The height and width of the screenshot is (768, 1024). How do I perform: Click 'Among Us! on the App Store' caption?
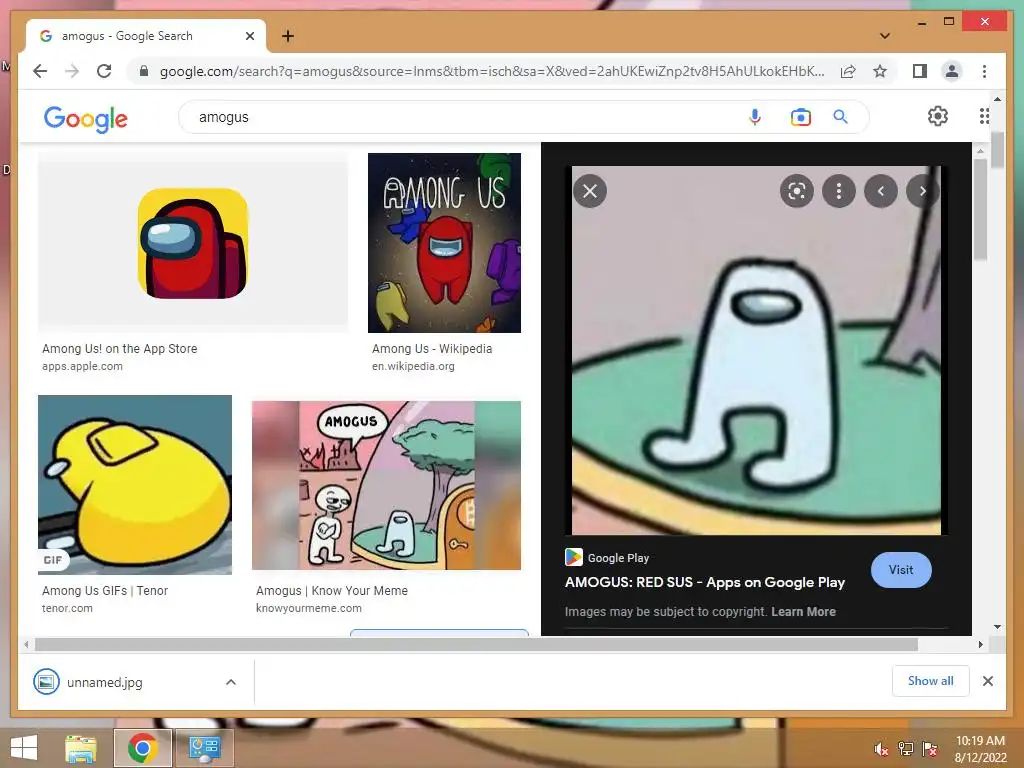tap(120, 349)
